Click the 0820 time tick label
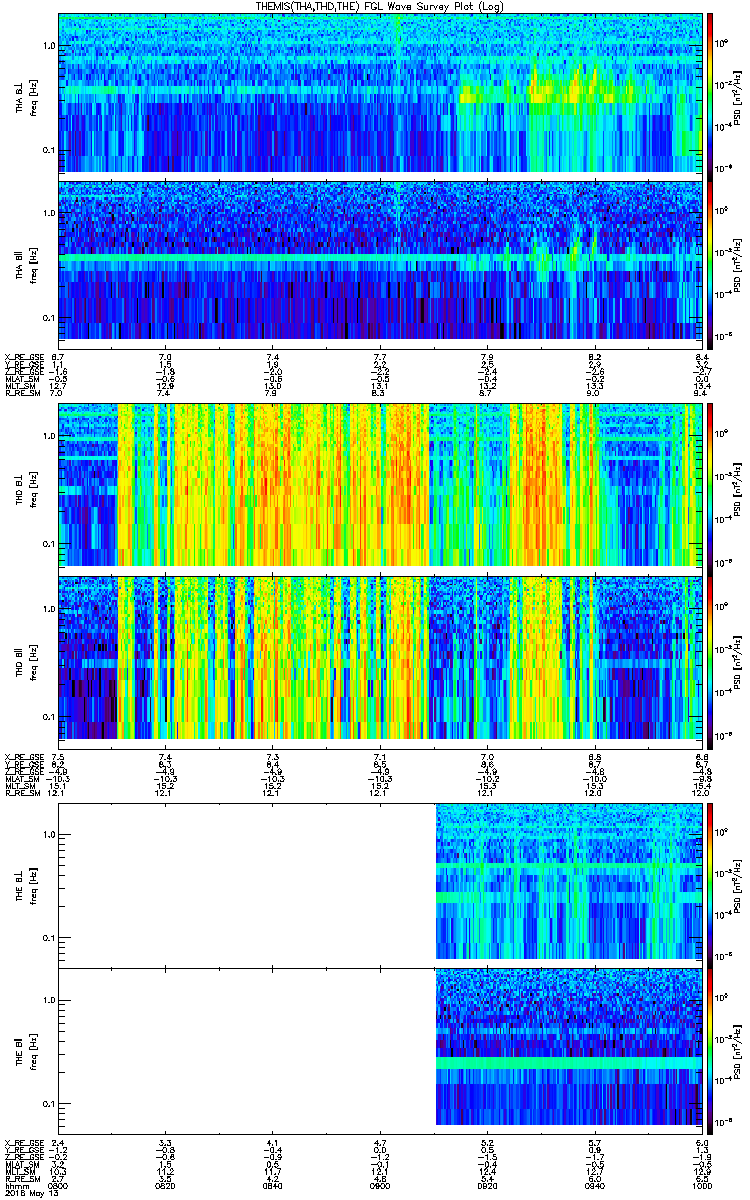Viewport: 750px width, 1200px height. 166,1186
